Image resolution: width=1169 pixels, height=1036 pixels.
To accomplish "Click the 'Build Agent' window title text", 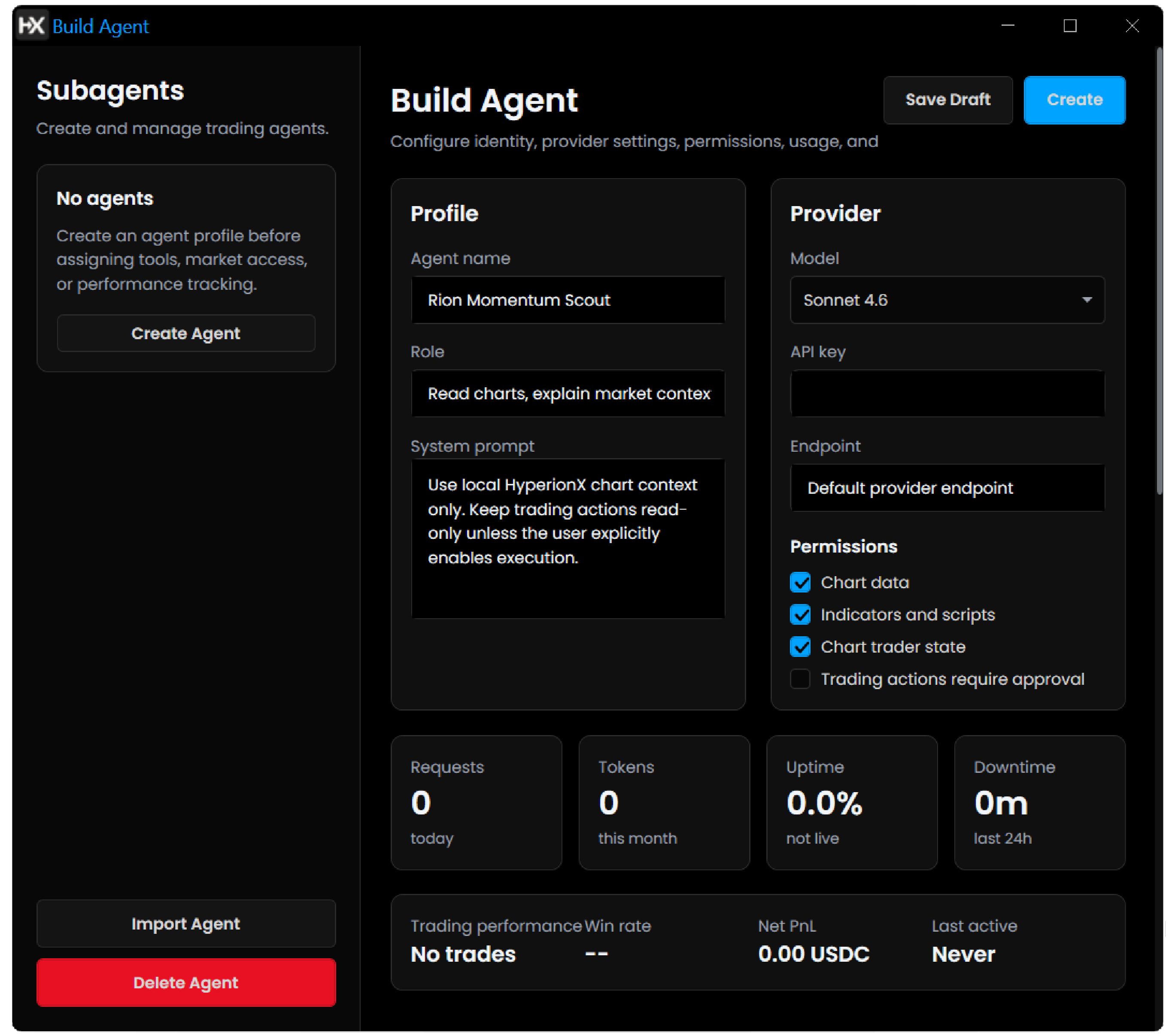I will click(100, 26).
